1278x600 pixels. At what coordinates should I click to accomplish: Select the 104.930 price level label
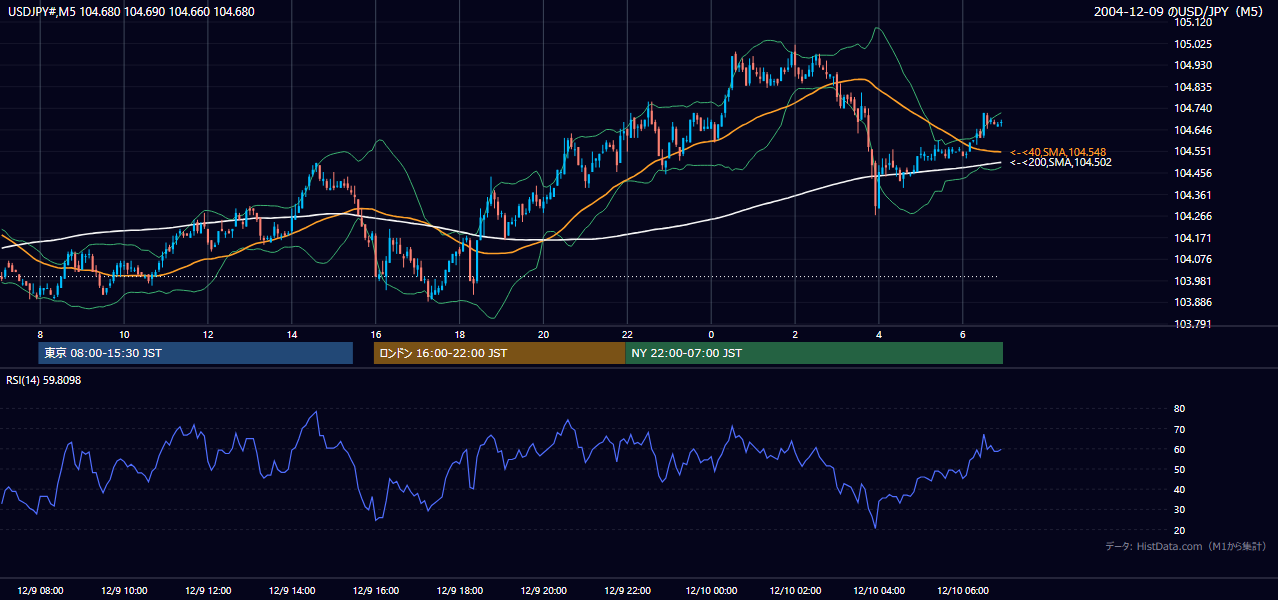tap(1192, 65)
